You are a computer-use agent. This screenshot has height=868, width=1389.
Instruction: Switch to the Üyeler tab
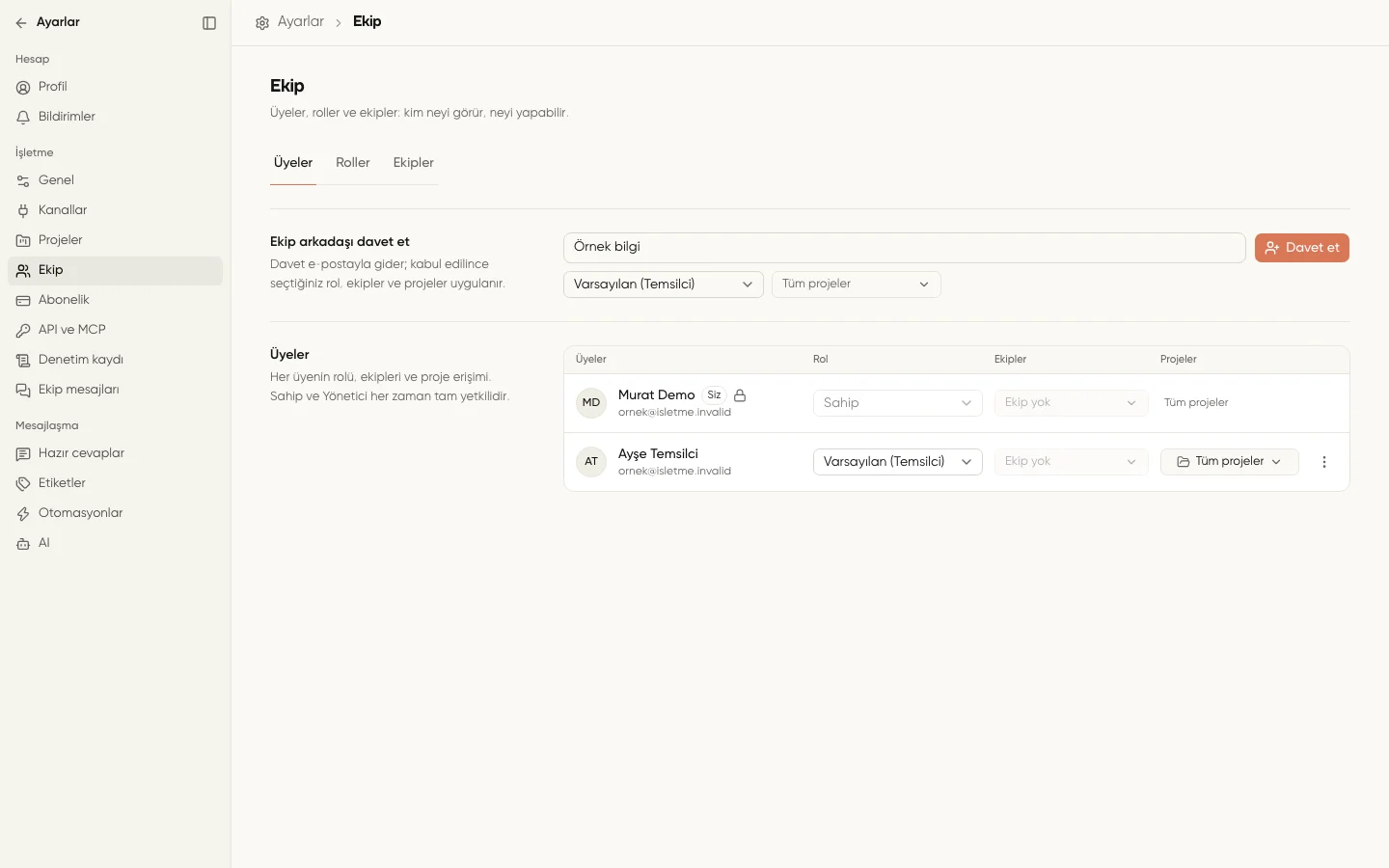pyautogui.click(x=293, y=163)
